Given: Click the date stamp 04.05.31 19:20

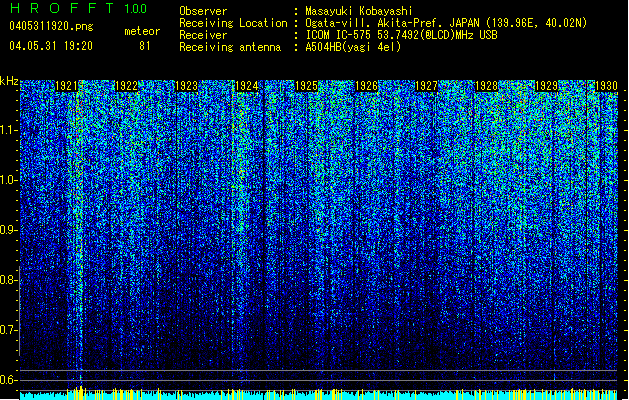Looking at the screenshot, I should 51,46.
